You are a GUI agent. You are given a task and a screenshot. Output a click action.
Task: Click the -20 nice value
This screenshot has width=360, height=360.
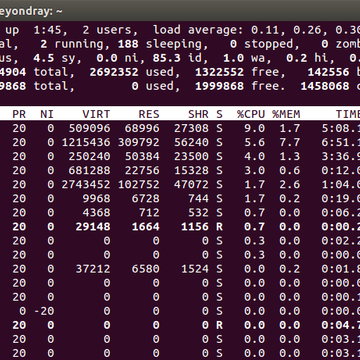(44, 311)
